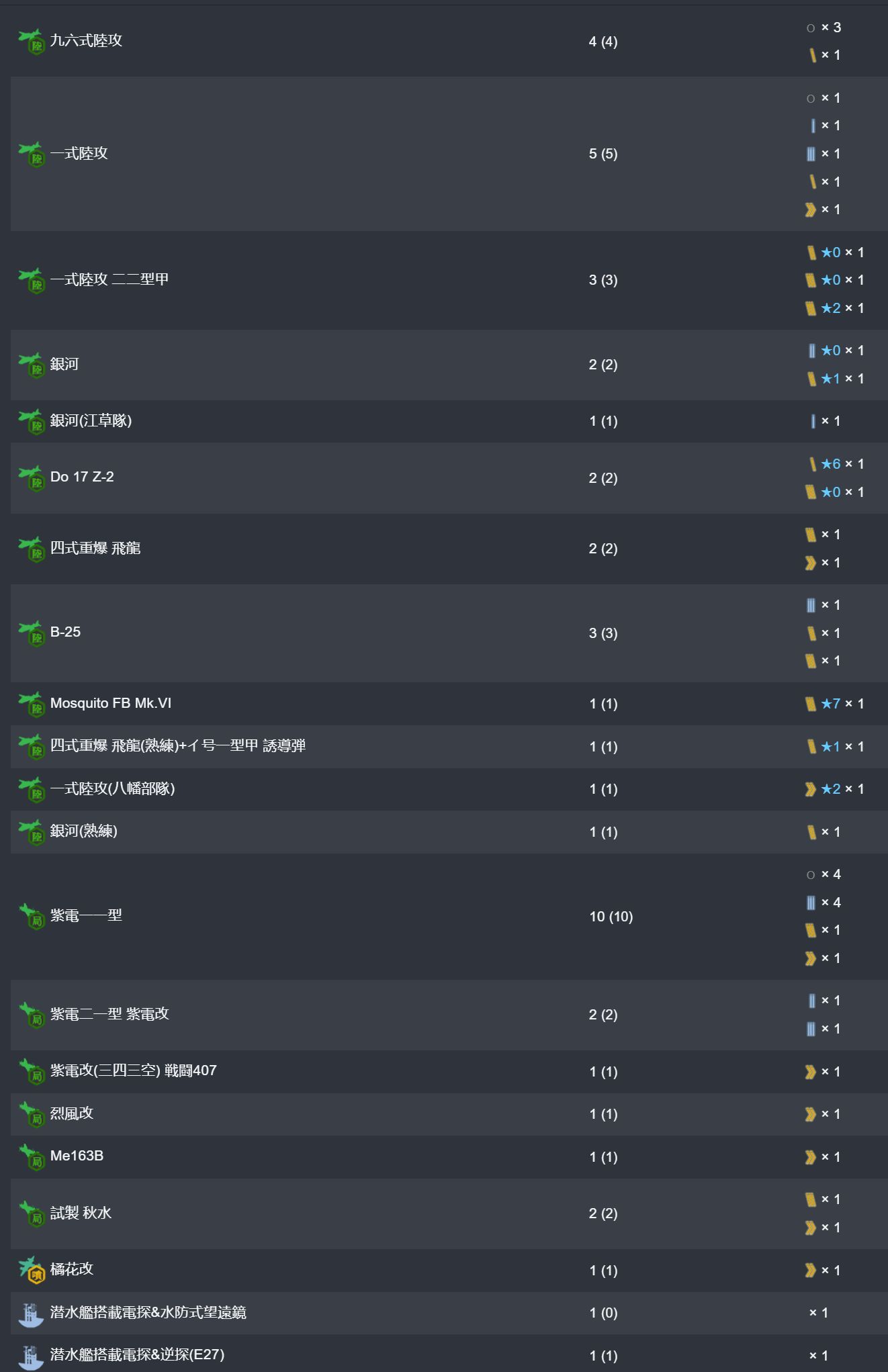Viewport: 888px width, 1372px height.
Task: Open the 四式重爆 飛龍(熟練)+イ号一型甲 誘導弾 entry
Action: click(177, 746)
